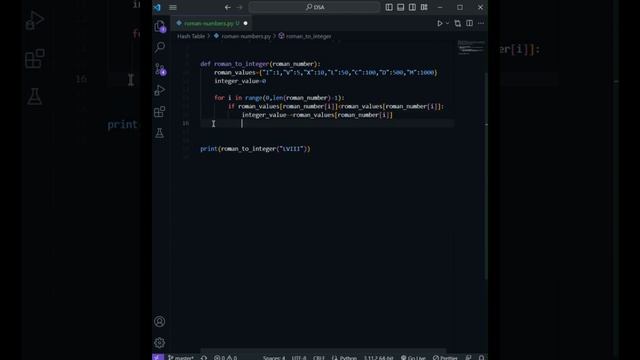The height and width of the screenshot is (360, 640).
Task: Run the Python file with play button
Action: tap(440, 23)
